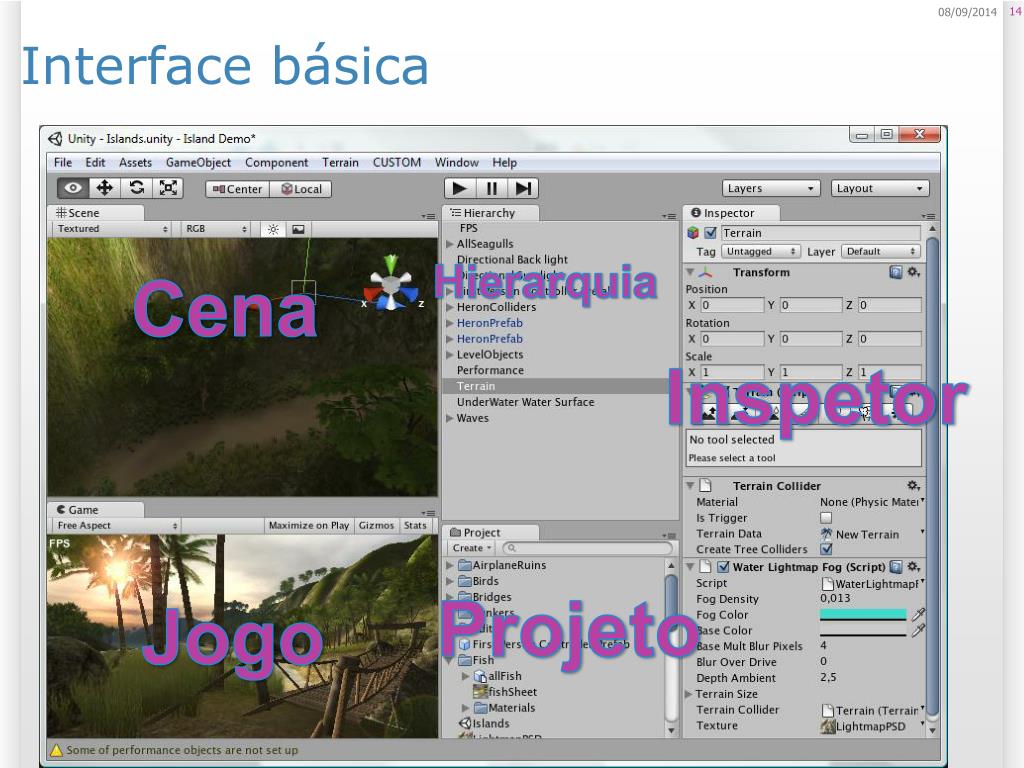1024x768 pixels.
Task: Open the CUSTOM menu
Action: (396, 162)
